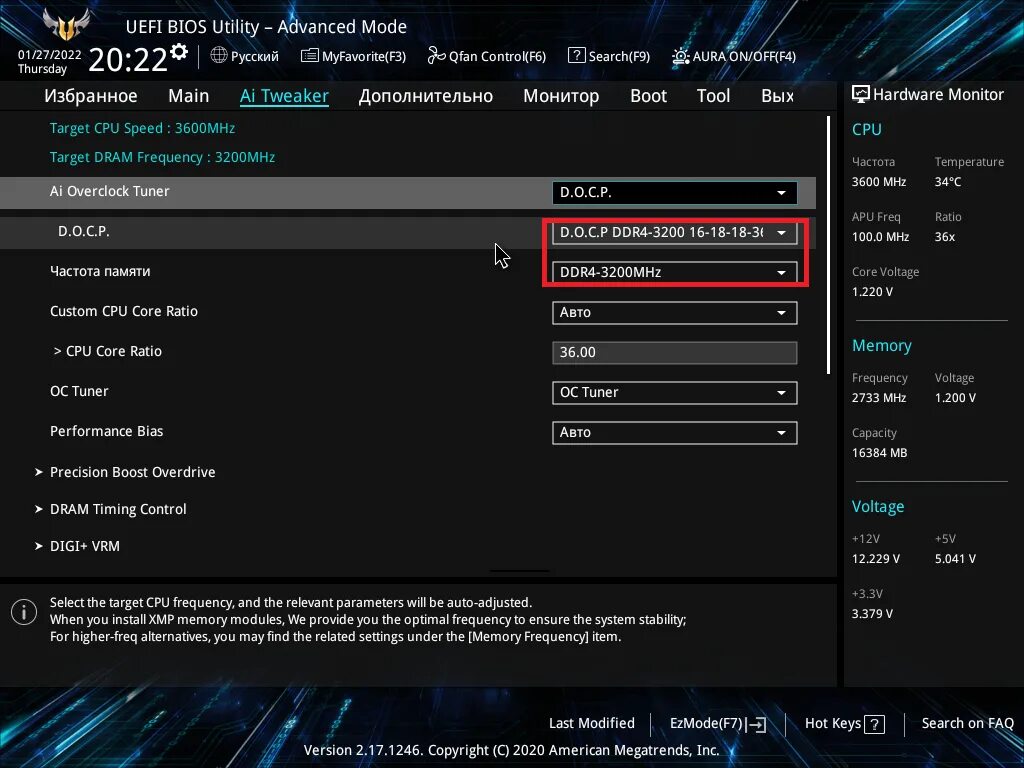
Task: Click the Core Voltage 1.220 V value
Action: [872, 292]
